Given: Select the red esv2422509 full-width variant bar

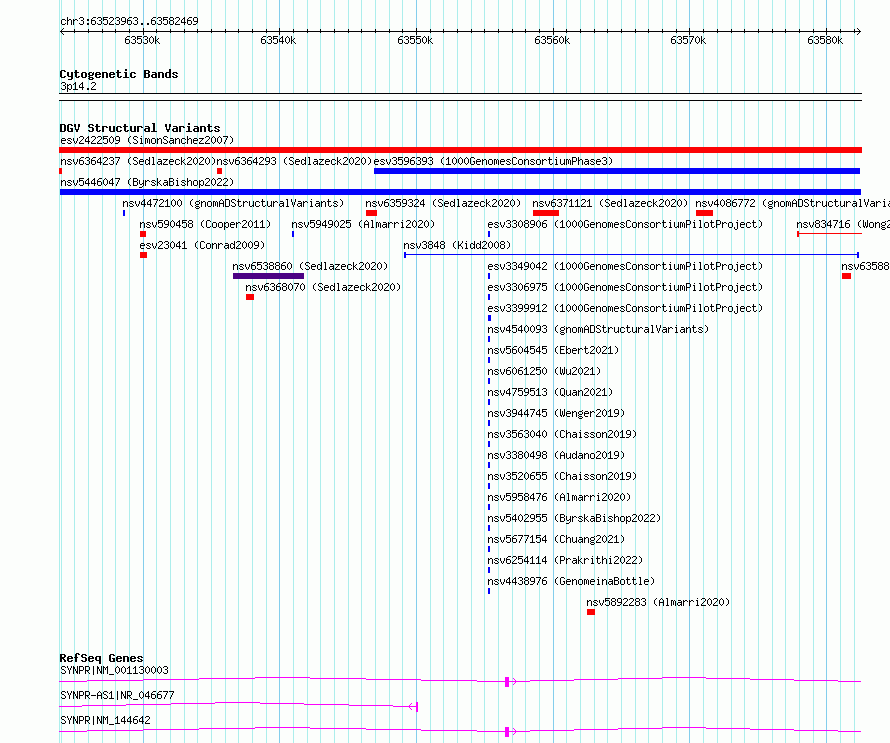Looking at the screenshot, I should (460, 150).
